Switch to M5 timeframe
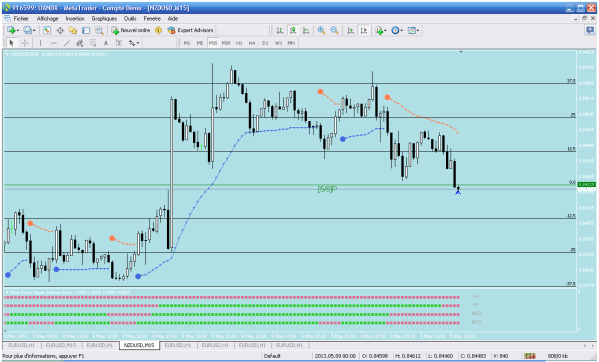Image resolution: width=599 pixels, height=362 pixels. 200,43
